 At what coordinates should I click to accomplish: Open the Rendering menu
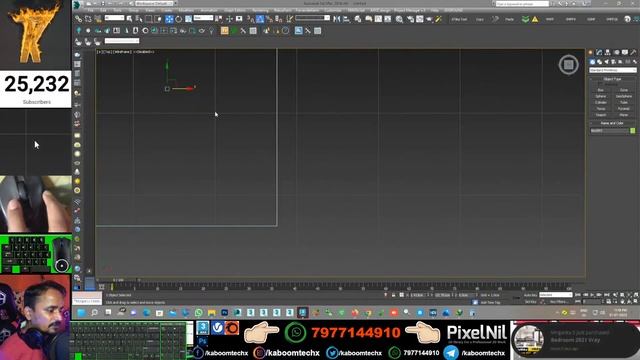point(260,10)
